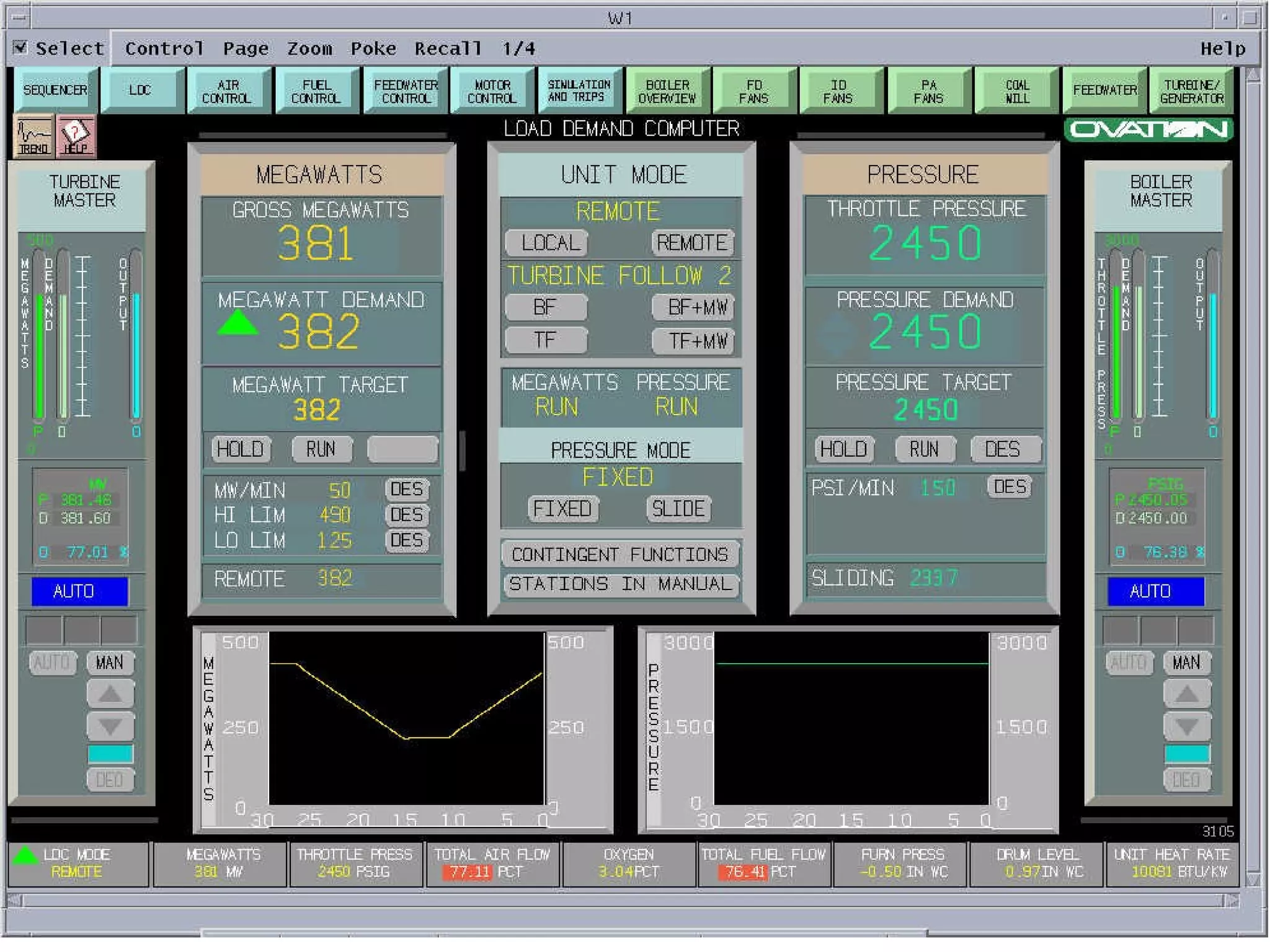The width and height of the screenshot is (1270, 952).
Task: Click megawatt HOLD button
Action: [x=241, y=449]
